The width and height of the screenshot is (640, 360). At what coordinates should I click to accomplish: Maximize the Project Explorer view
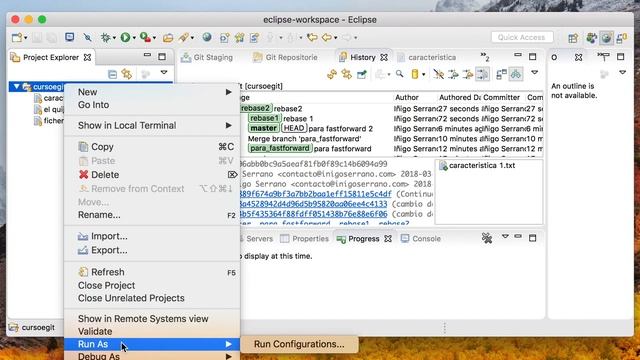[162, 56]
